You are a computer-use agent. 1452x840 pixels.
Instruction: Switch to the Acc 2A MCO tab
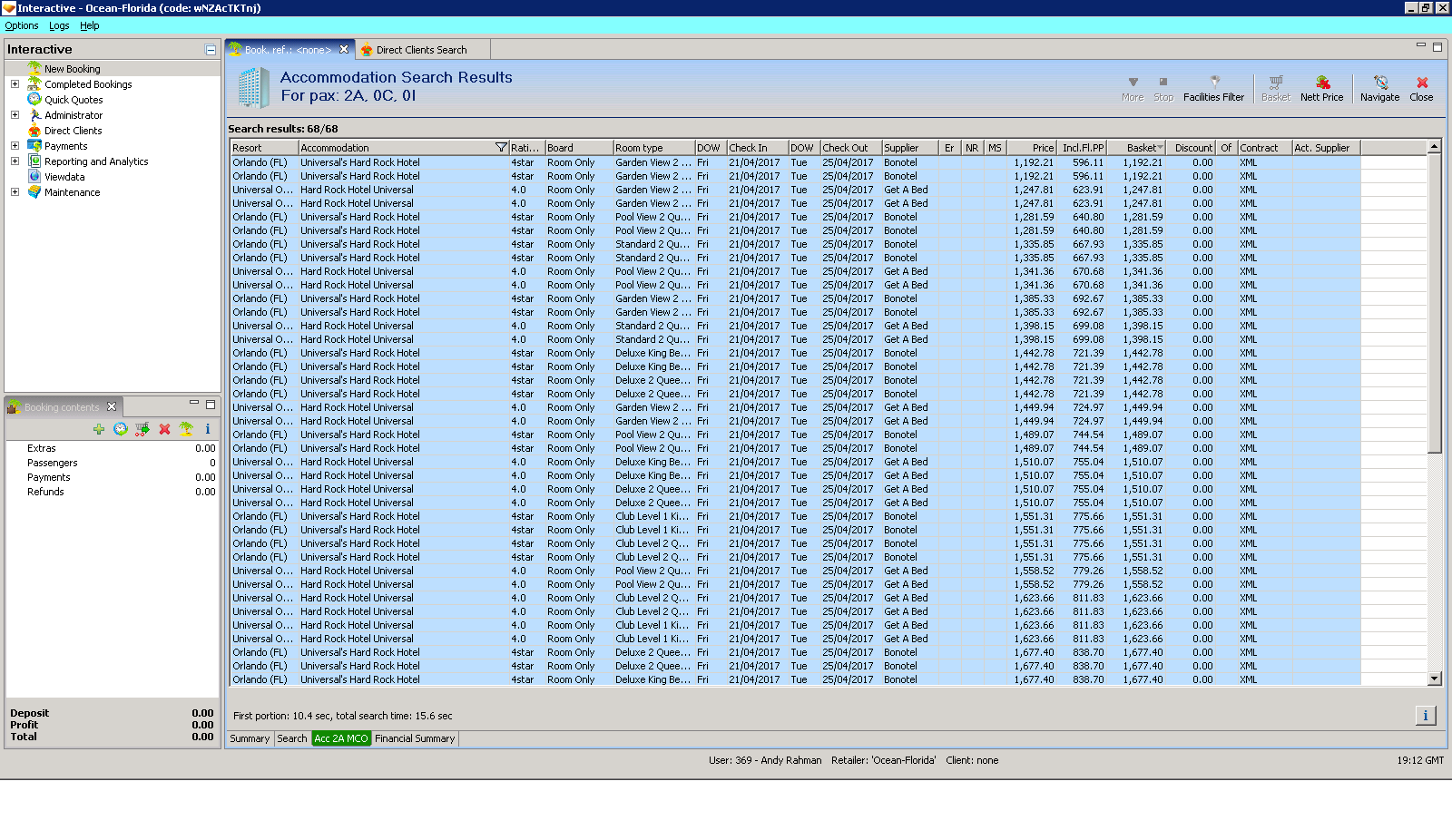(341, 738)
